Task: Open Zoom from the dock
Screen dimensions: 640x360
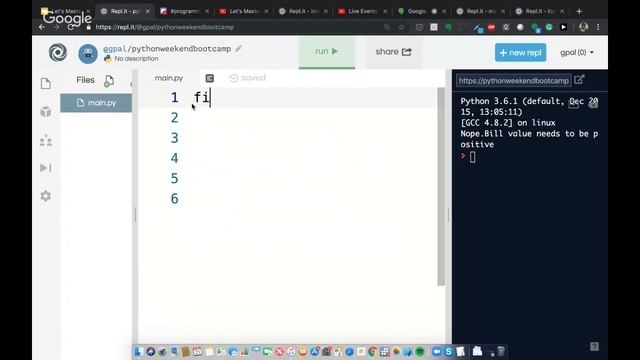Action: tap(436, 351)
